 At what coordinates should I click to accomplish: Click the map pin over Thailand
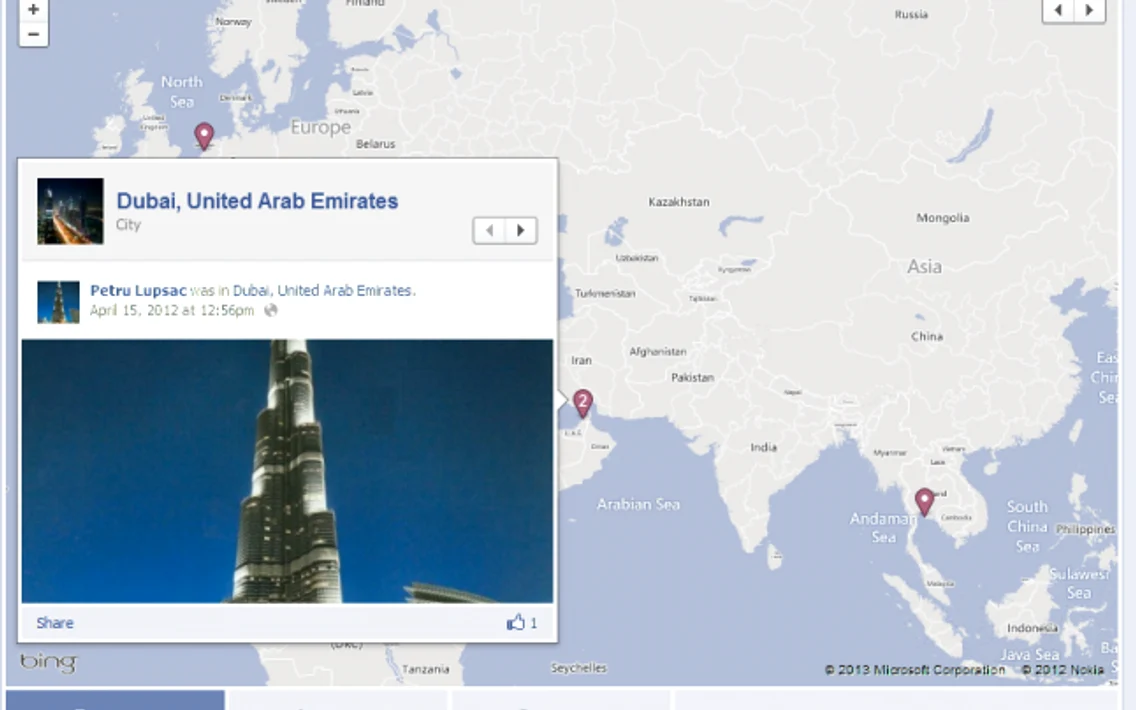tap(924, 501)
